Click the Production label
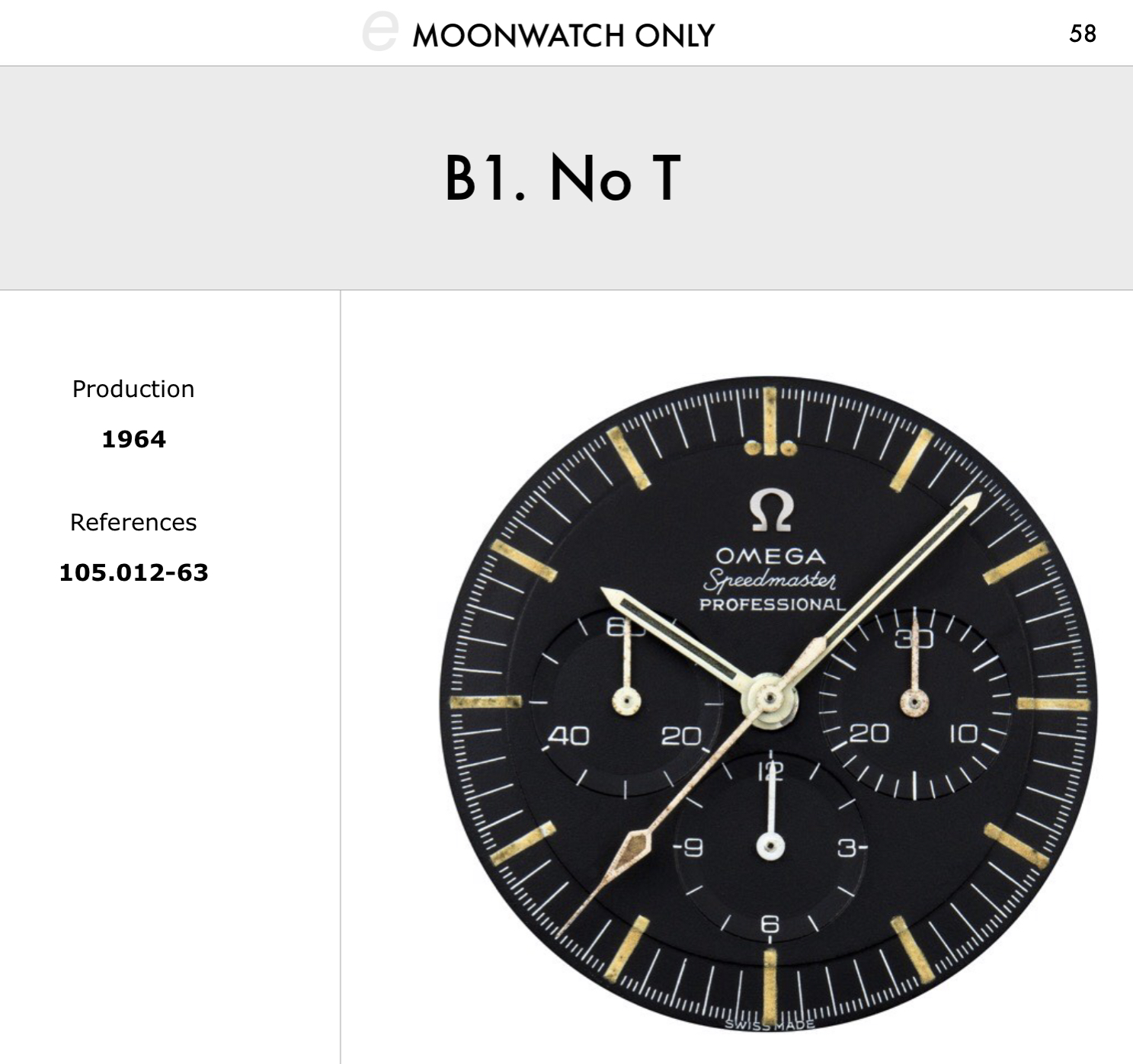This screenshot has height=1064, width=1133. [133, 389]
